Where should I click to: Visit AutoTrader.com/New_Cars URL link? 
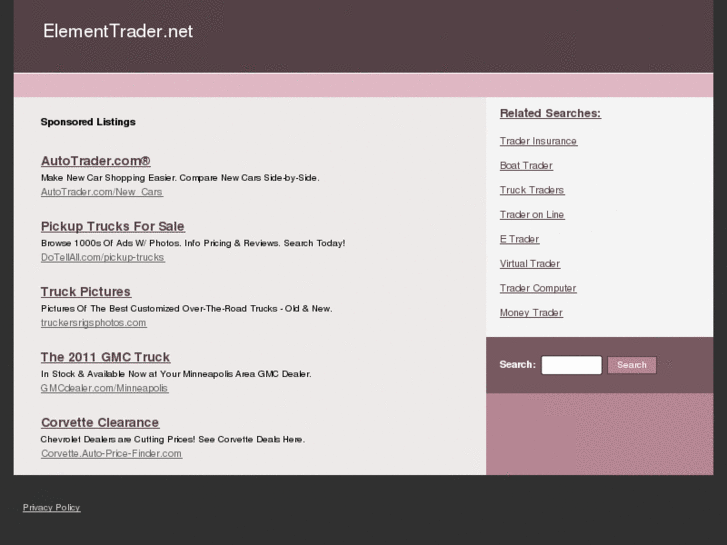(x=102, y=192)
